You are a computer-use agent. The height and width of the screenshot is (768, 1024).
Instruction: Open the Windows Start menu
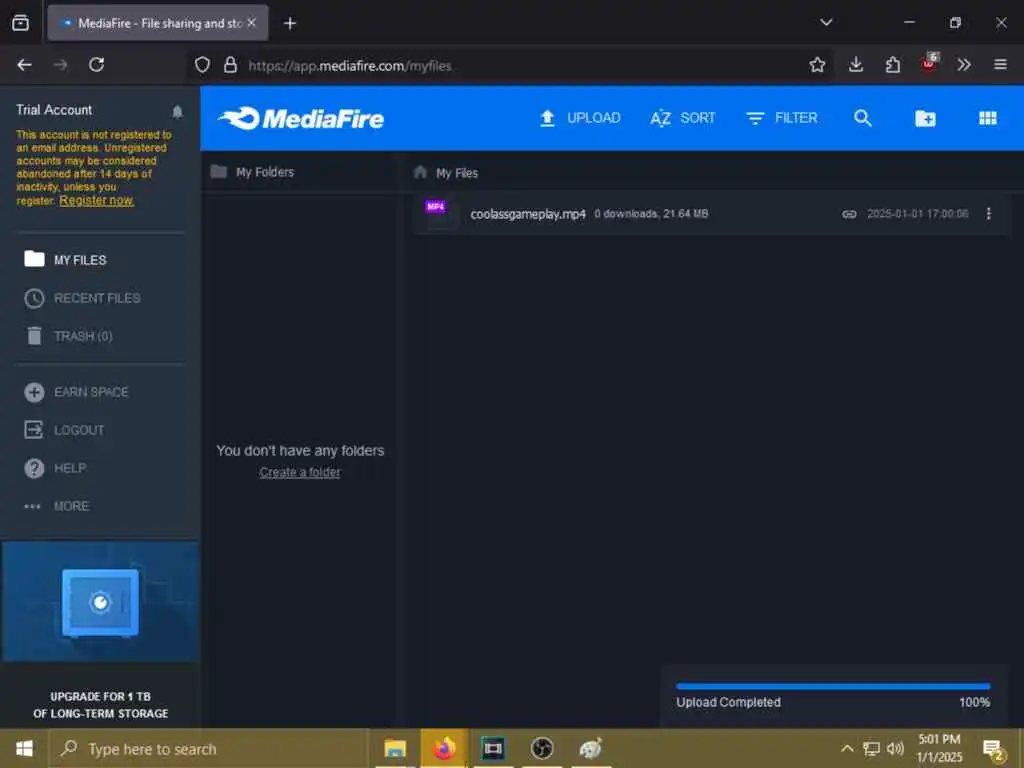(24, 748)
